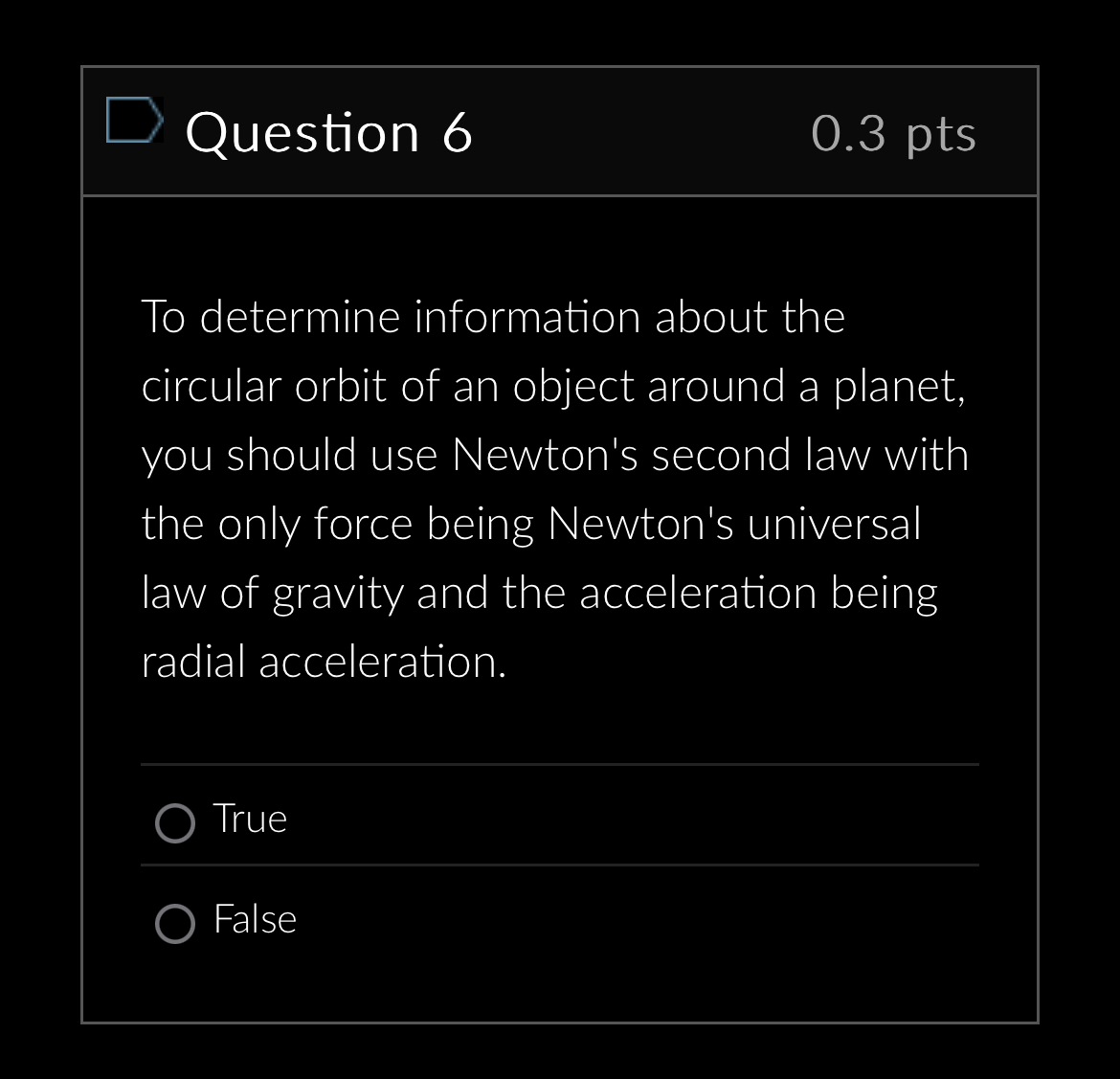Click the question description paragraph
The height and width of the screenshot is (1079, 1120).
coord(555,488)
